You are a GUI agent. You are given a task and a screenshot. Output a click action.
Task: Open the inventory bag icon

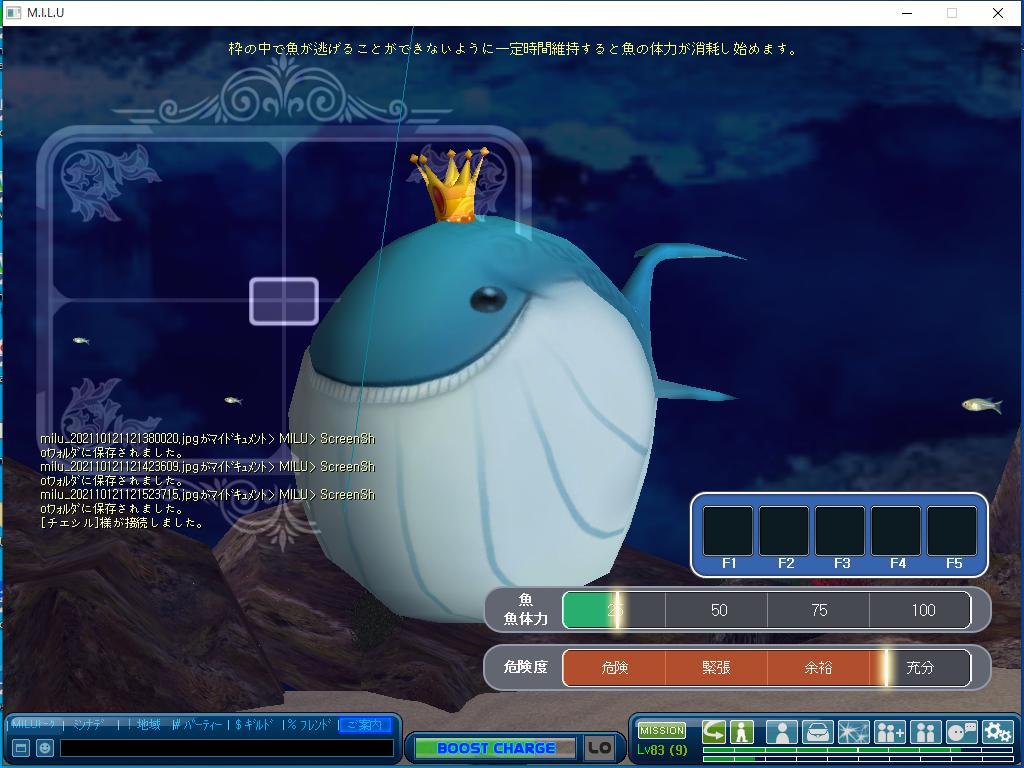pos(817,733)
